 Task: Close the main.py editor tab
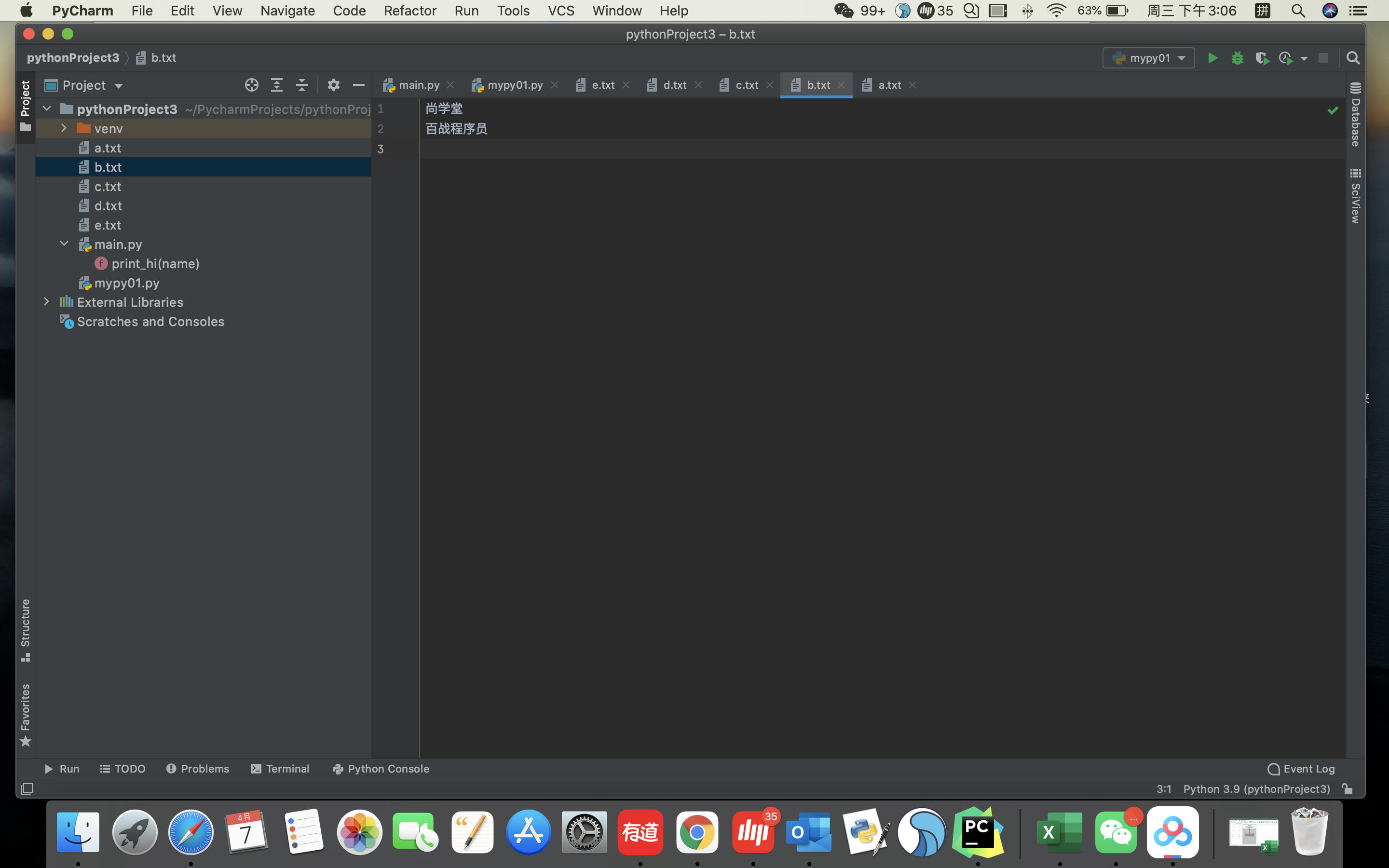451,85
